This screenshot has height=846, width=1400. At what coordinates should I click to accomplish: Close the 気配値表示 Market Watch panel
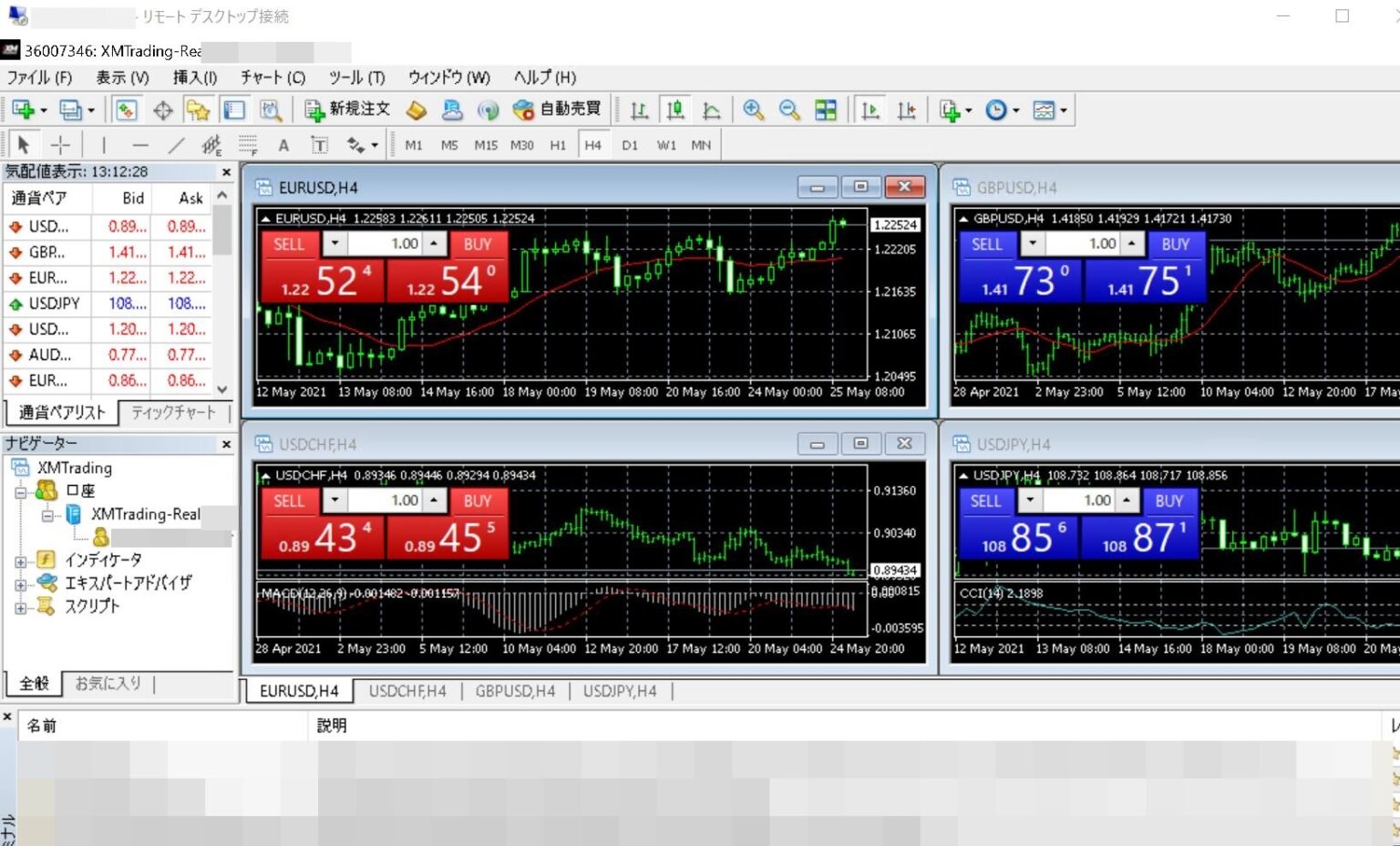(226, 171)
